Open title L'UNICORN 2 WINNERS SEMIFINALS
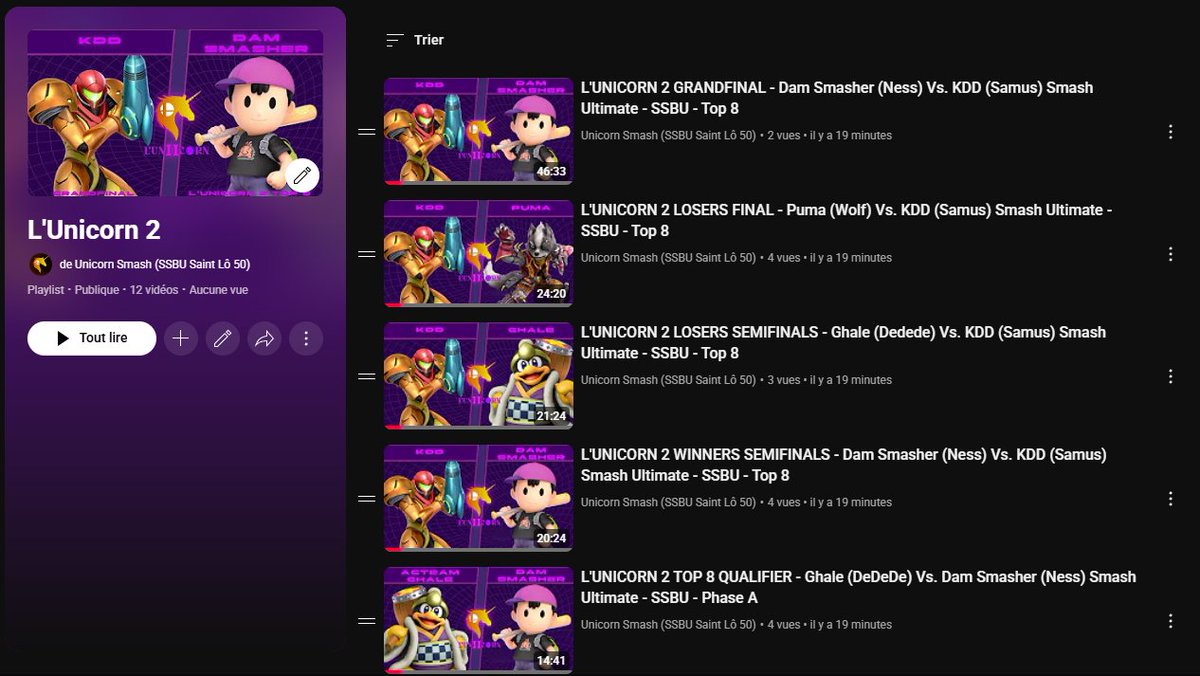The height and width of the screenshot is (676, 1200). [844, 464]
